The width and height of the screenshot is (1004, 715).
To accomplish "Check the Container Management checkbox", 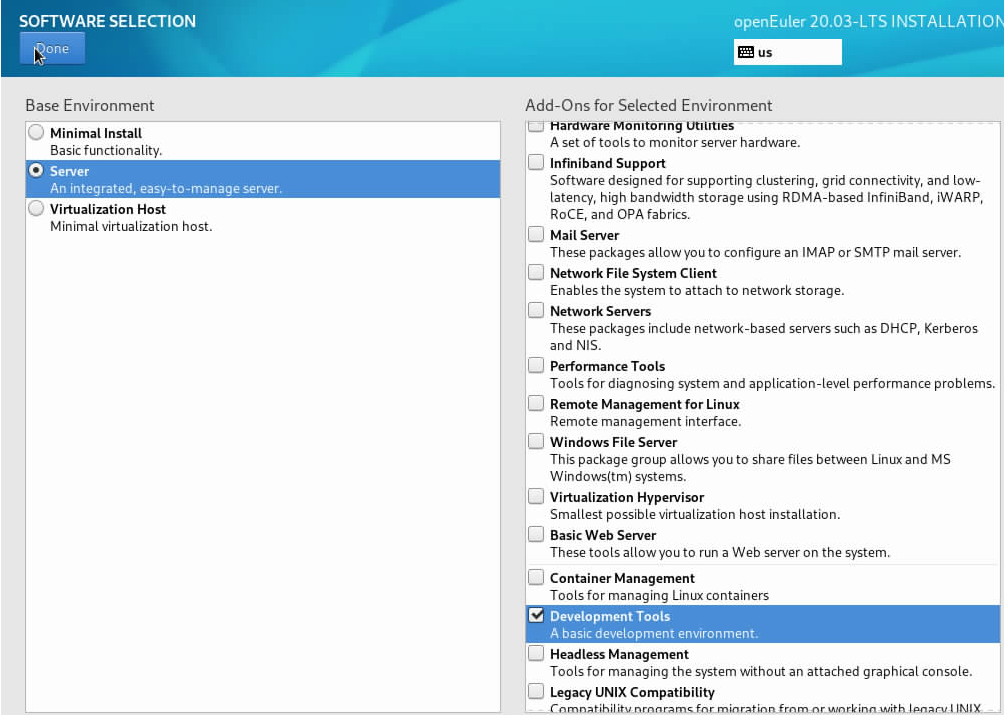I will tap(536, 577).
